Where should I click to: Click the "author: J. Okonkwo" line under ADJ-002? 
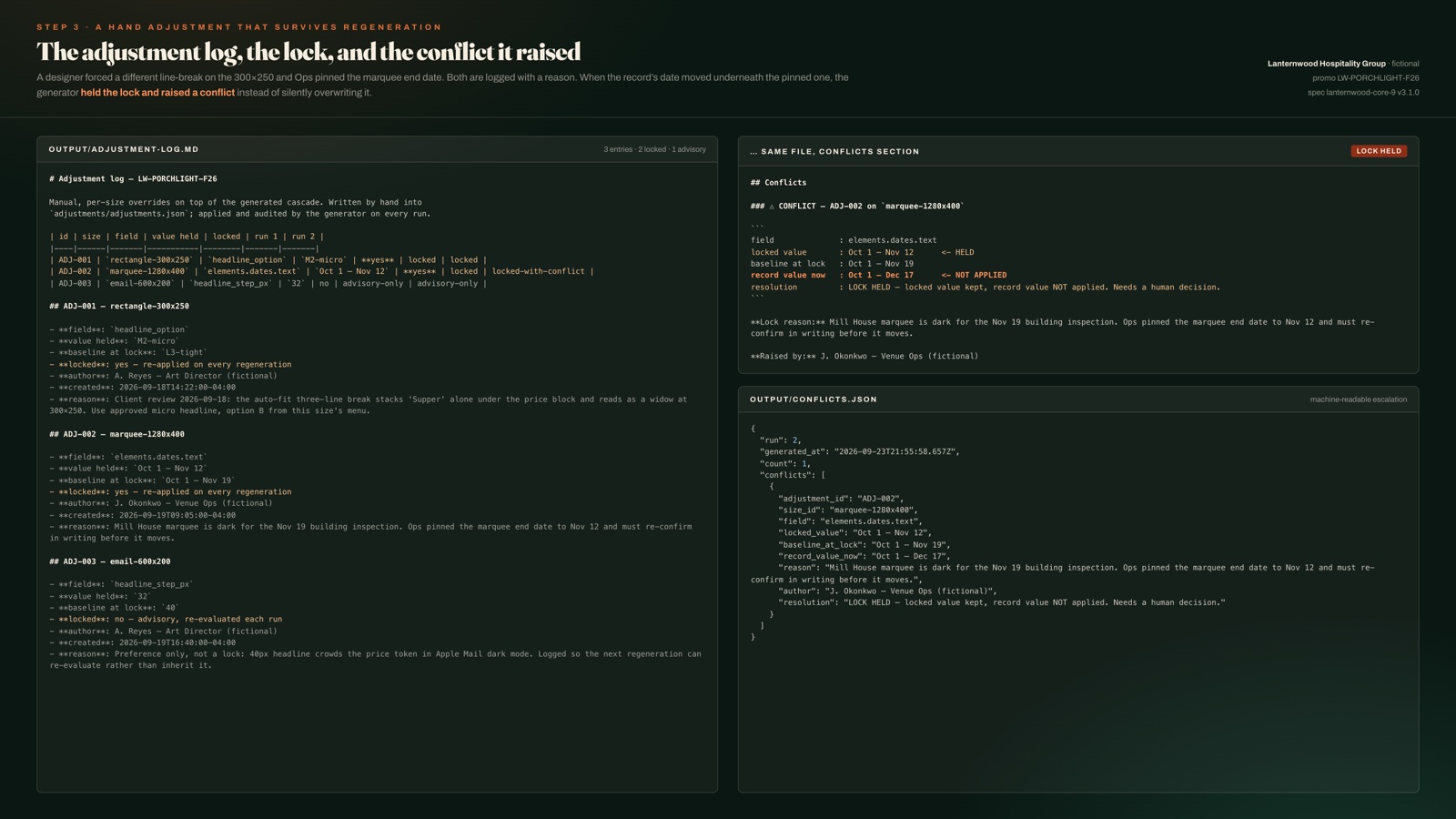pos(161,503)
